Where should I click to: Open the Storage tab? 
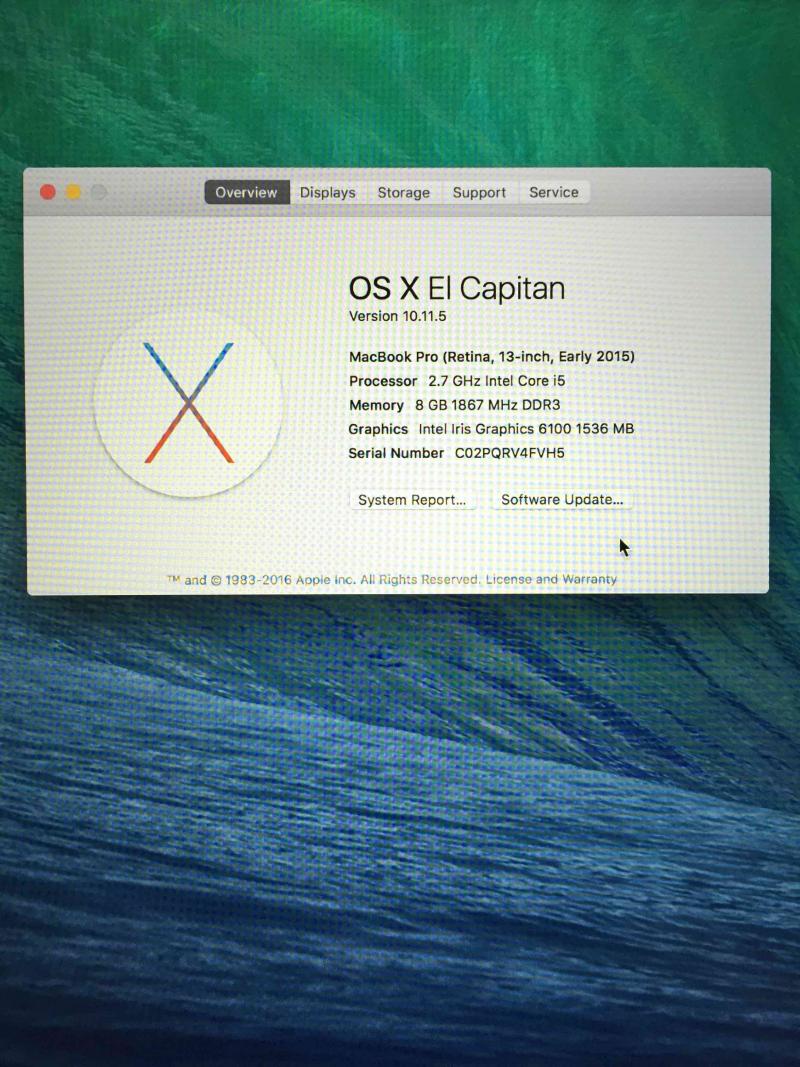(403, 192)
